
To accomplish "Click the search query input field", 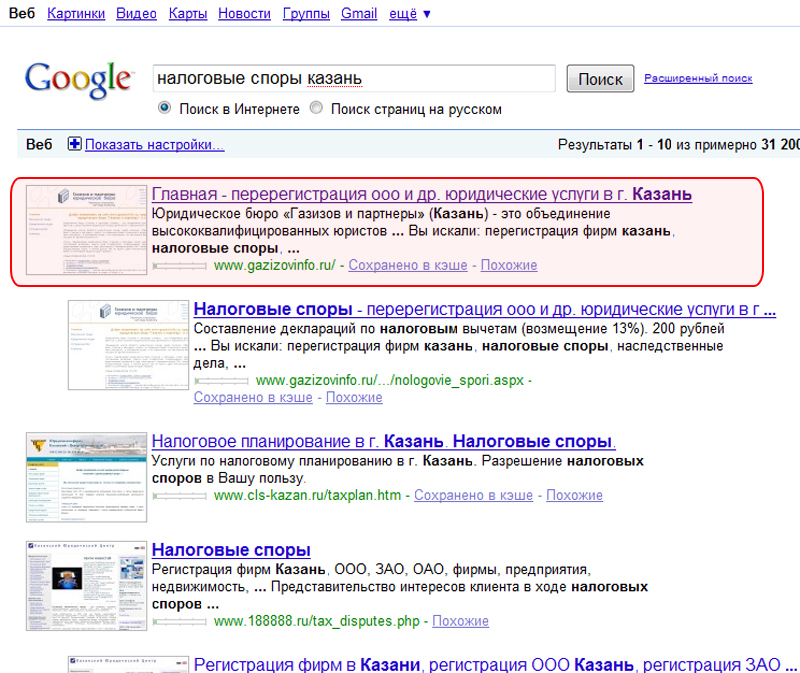I will [x=353, y=79].
